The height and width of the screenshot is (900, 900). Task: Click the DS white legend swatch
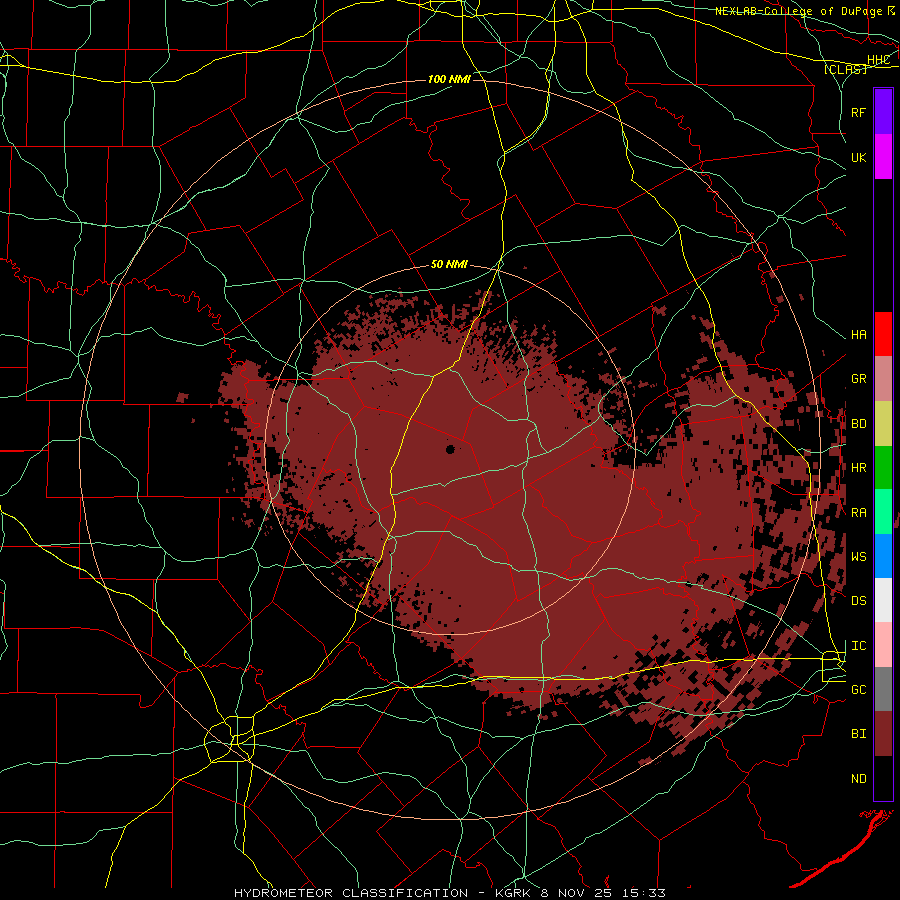pyautogui.click(x=883, y=600)
